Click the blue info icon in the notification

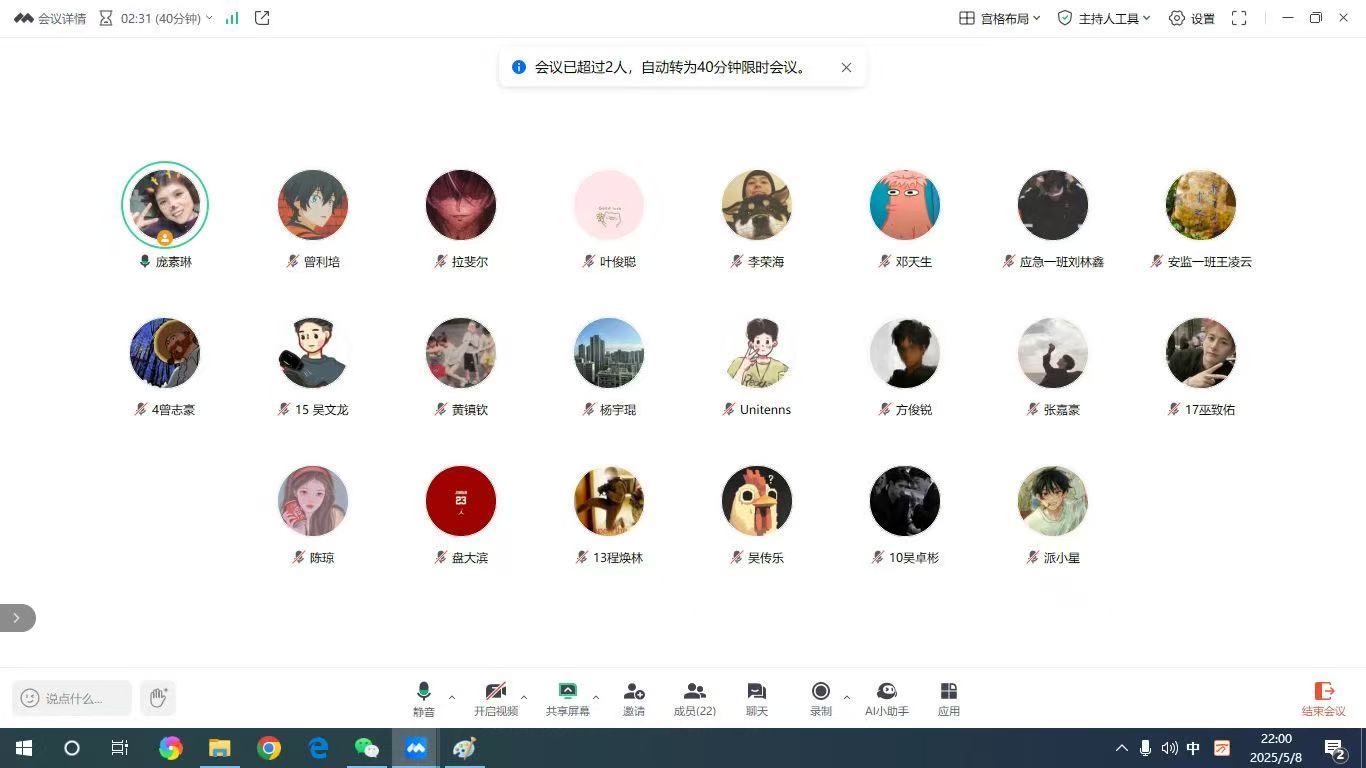[519, 67]
